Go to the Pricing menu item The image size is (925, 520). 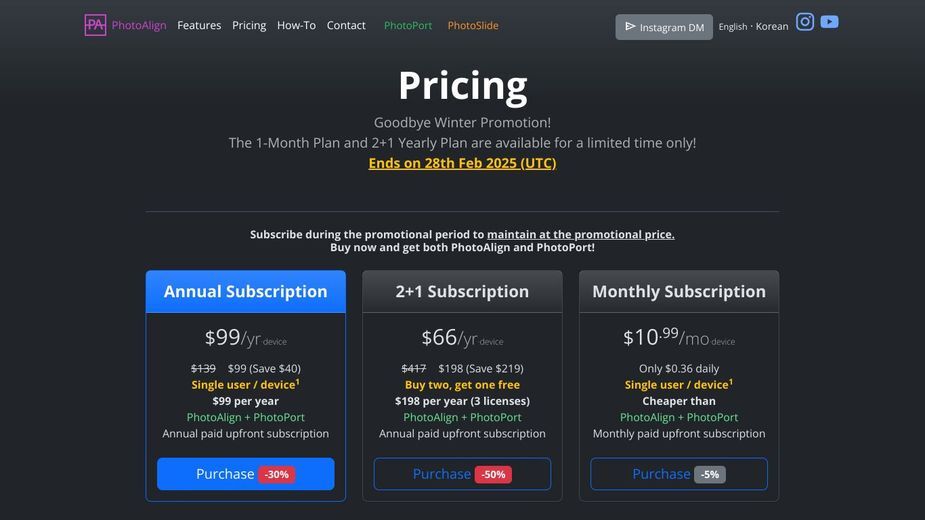tap(249, 25)
